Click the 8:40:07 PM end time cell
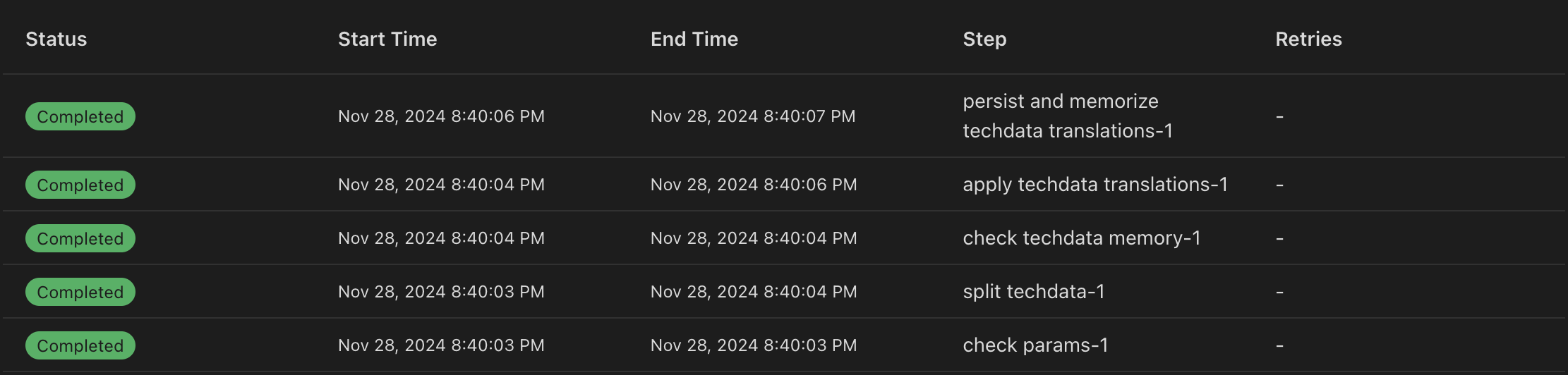Image resolution: width=1568 pixels, height=375 pixels. [x=753, y=116]
